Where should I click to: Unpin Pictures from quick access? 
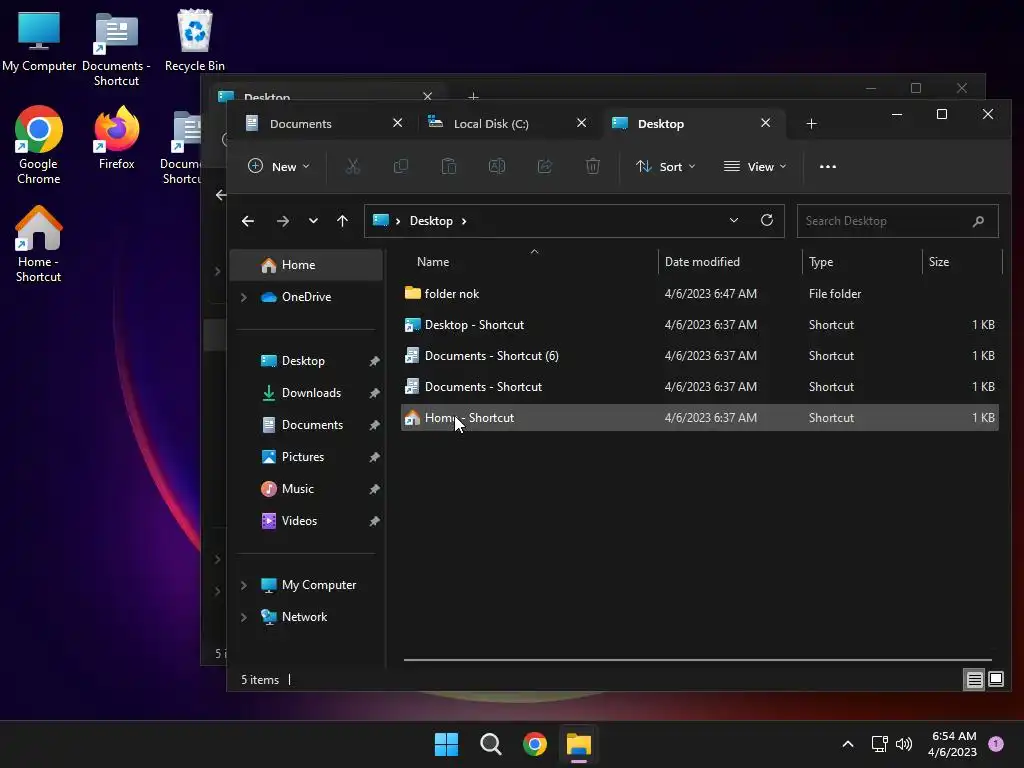(374, 457)
